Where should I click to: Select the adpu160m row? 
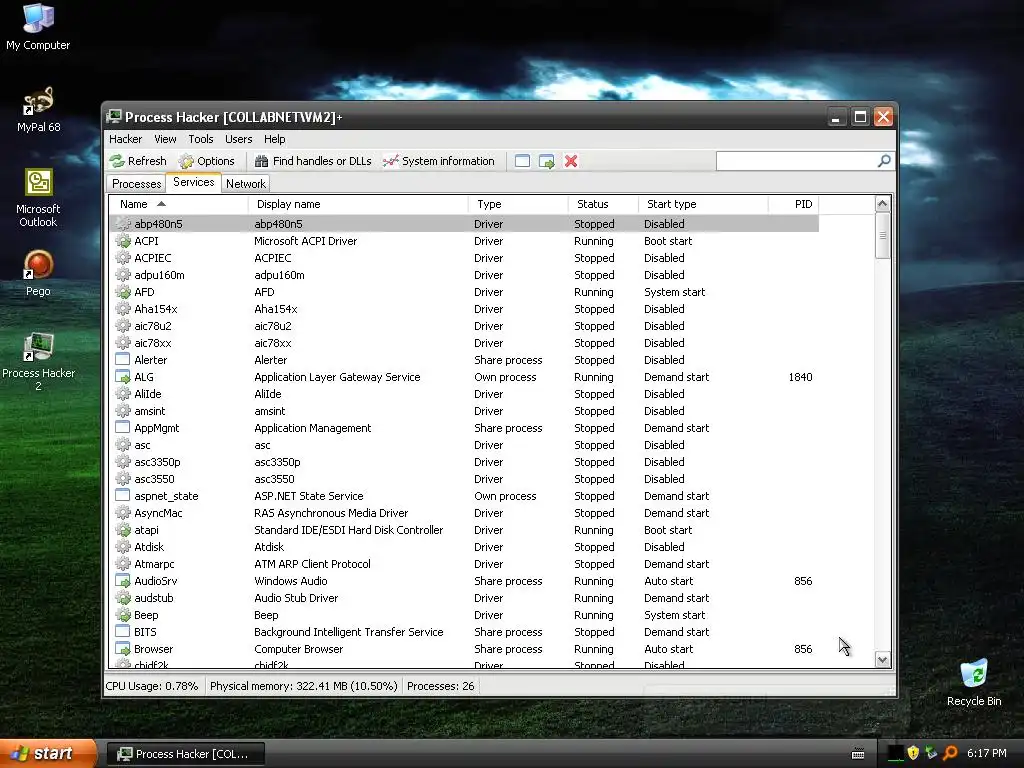click(464, 275)
